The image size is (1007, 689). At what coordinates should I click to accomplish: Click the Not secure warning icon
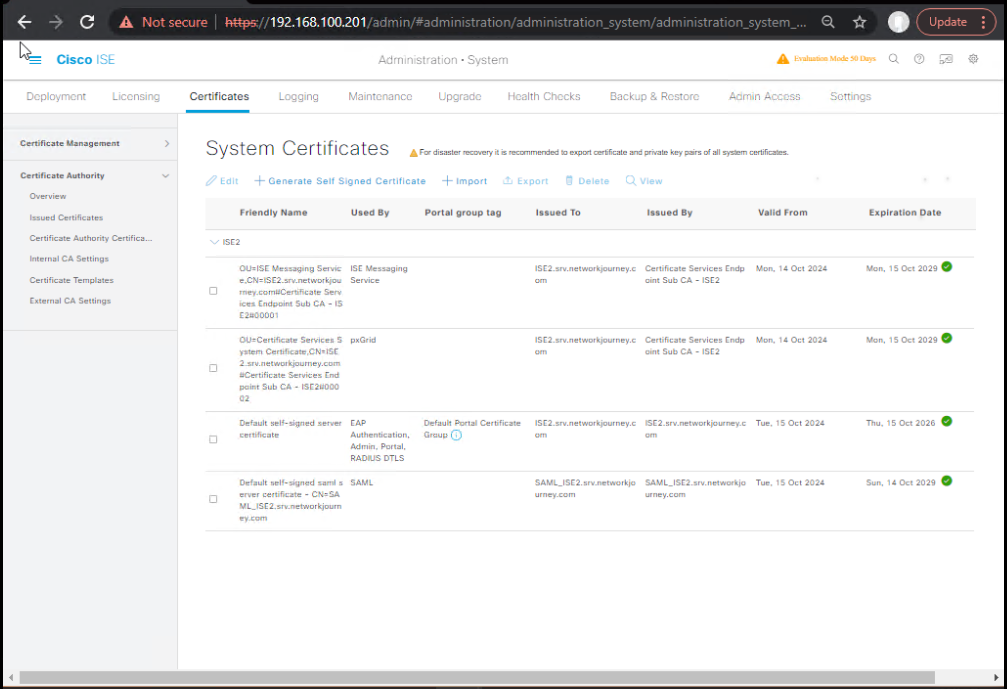coord(127,22)
